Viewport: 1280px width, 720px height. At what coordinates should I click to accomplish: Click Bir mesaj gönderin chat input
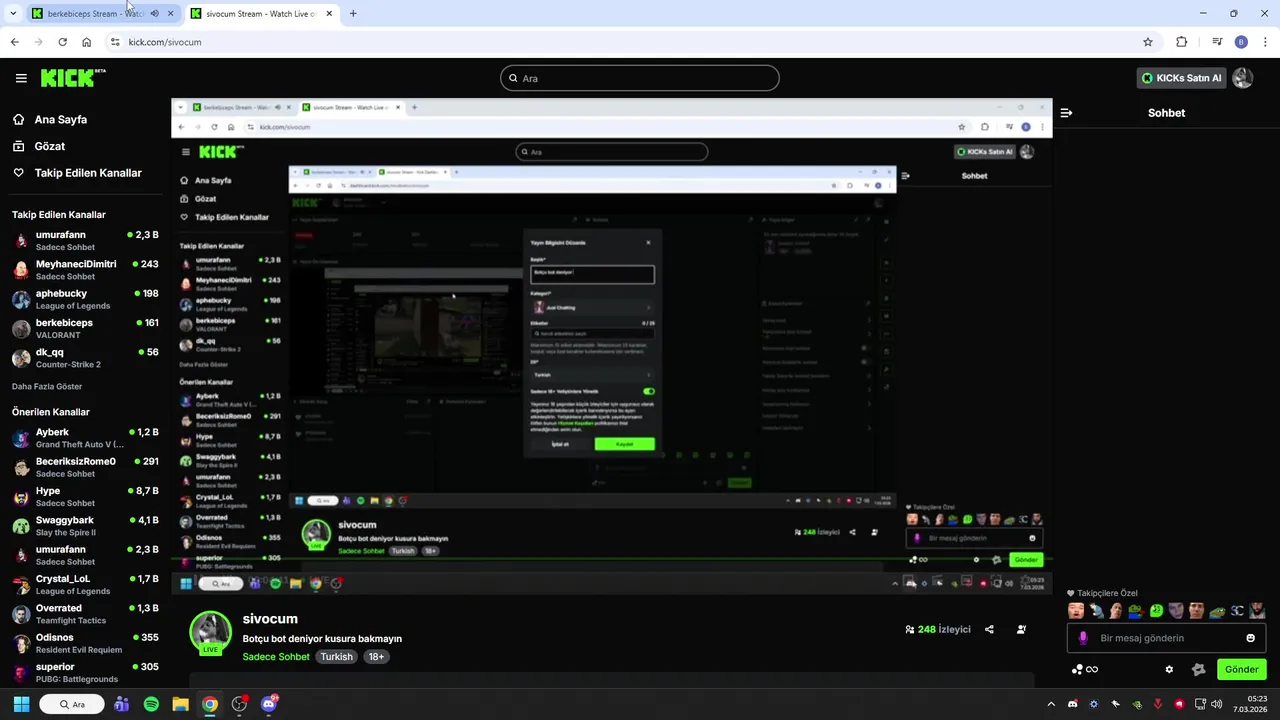1167,638
